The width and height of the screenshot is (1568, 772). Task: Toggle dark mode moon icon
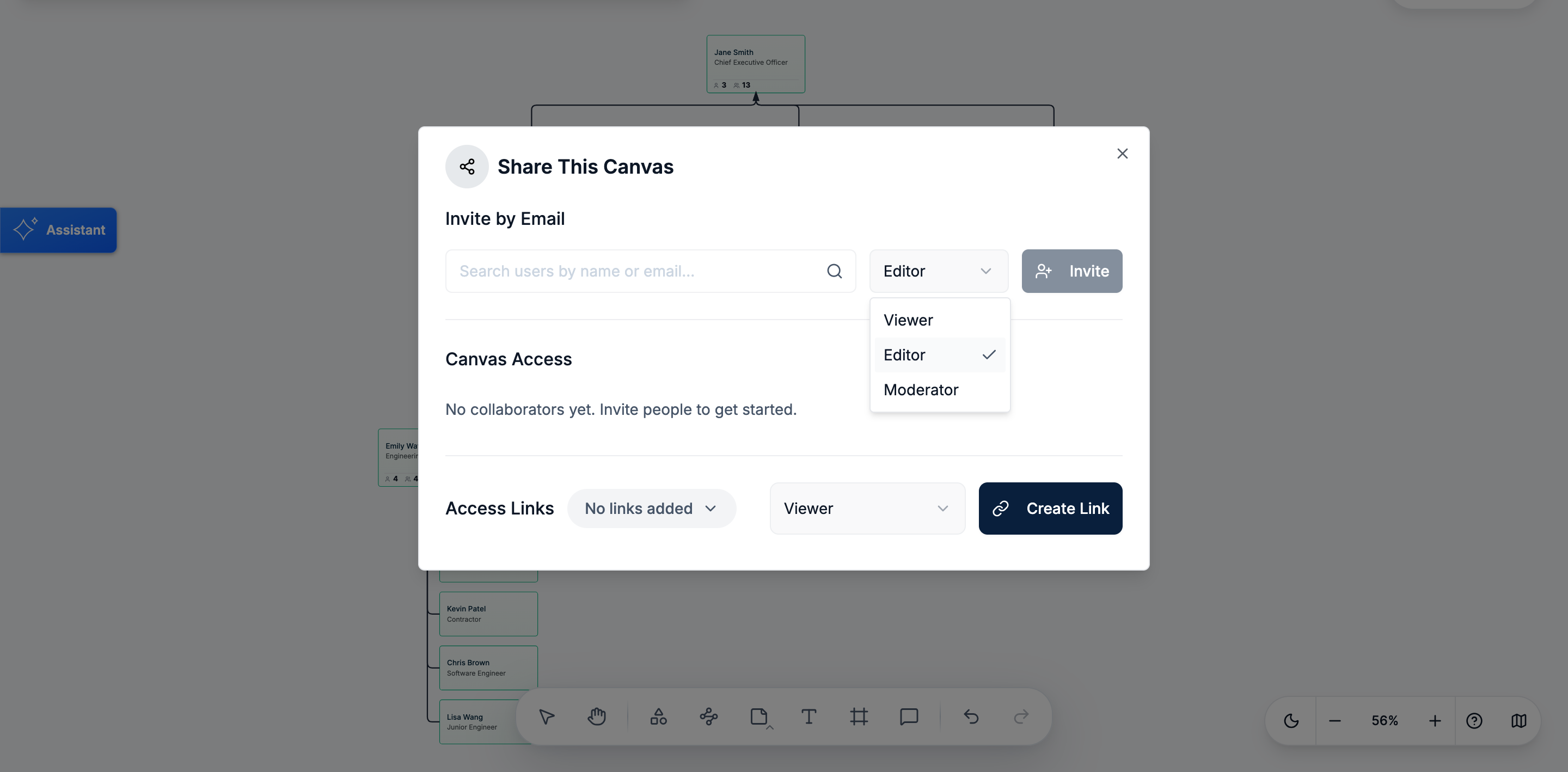pos(1291,721)
